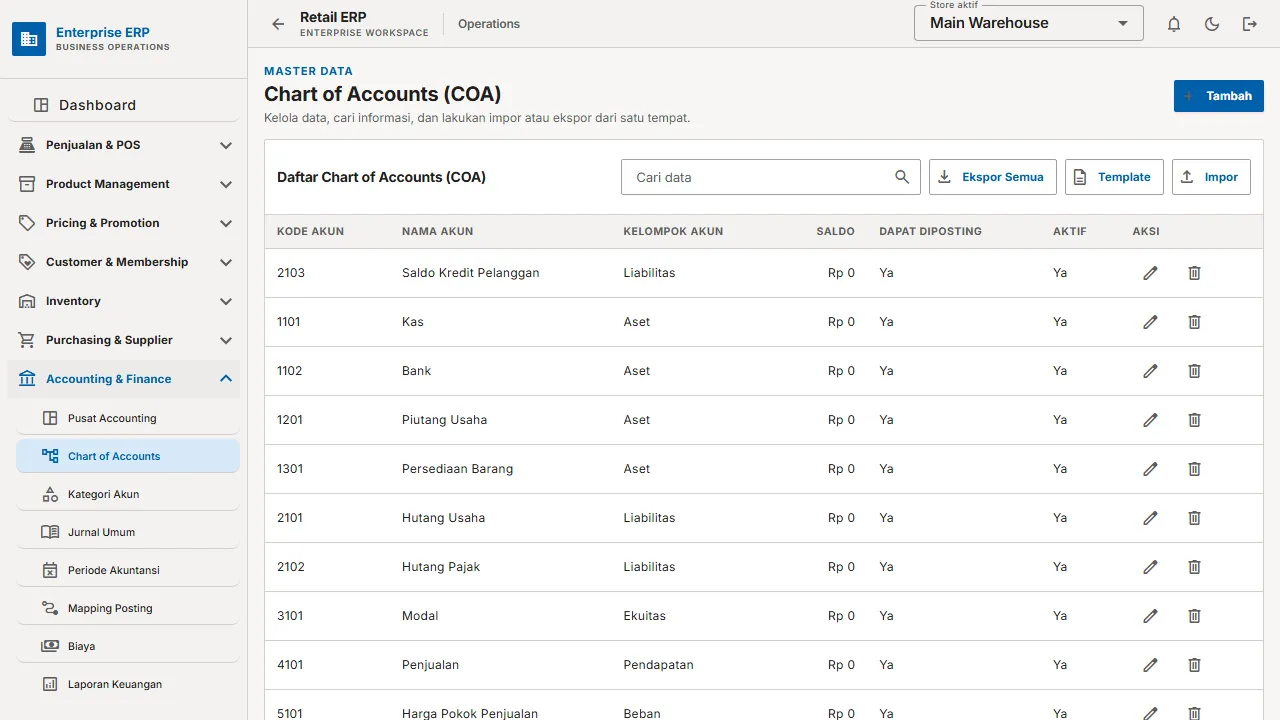Download the Template file

pos(1114,177)
